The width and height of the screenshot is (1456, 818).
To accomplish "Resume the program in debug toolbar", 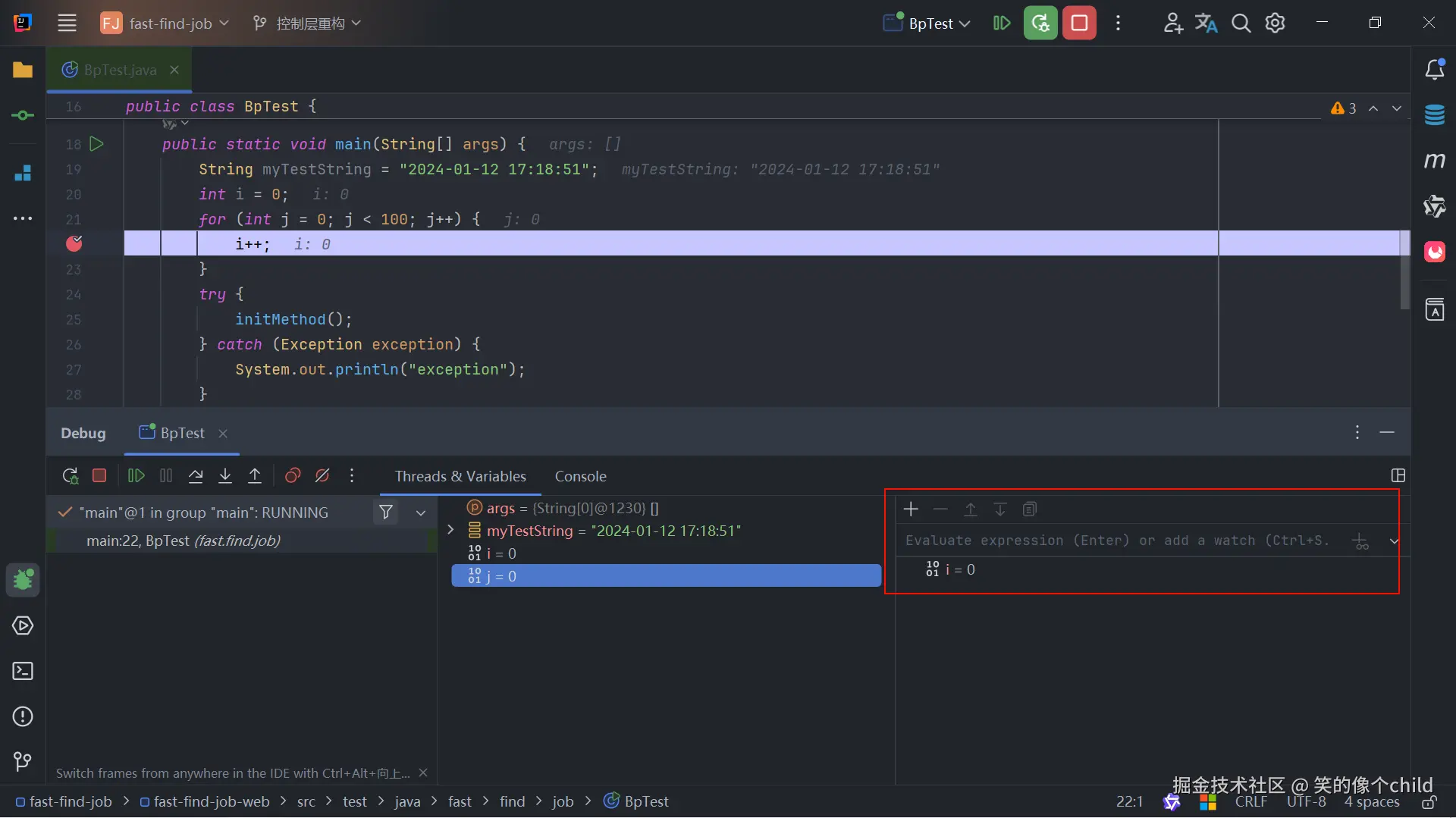I will tap(136, 475).
